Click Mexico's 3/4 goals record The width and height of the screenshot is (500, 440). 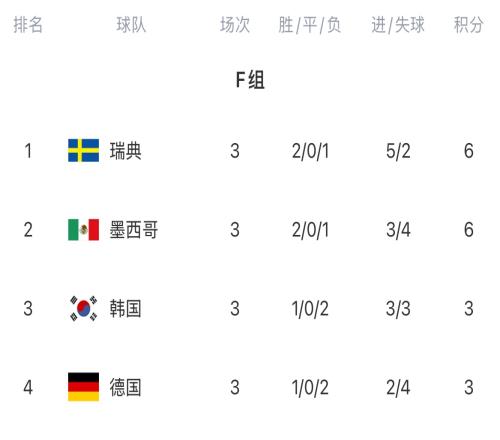click(398, 230)
